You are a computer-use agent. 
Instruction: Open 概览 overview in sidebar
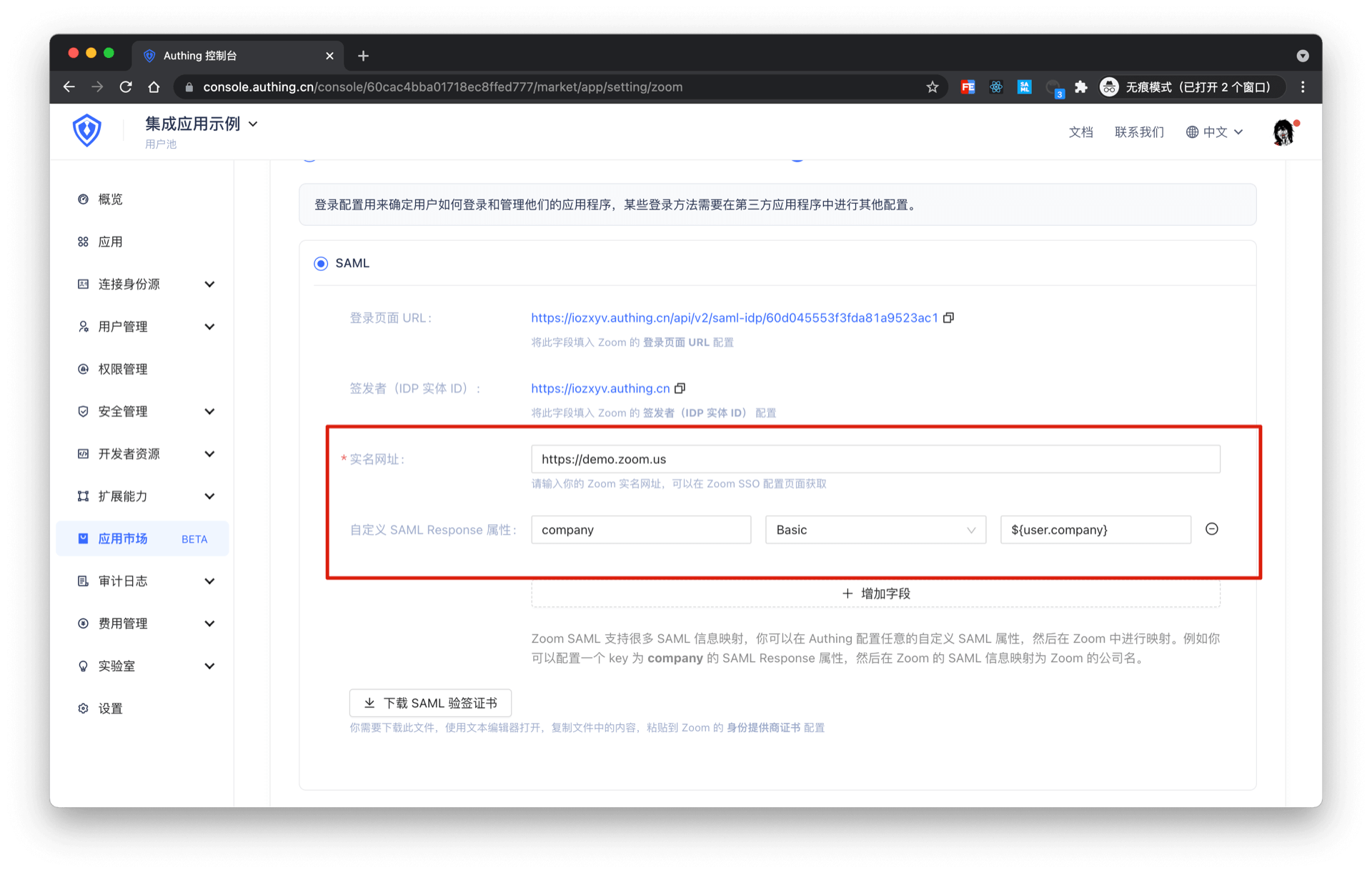click(111, 199)
